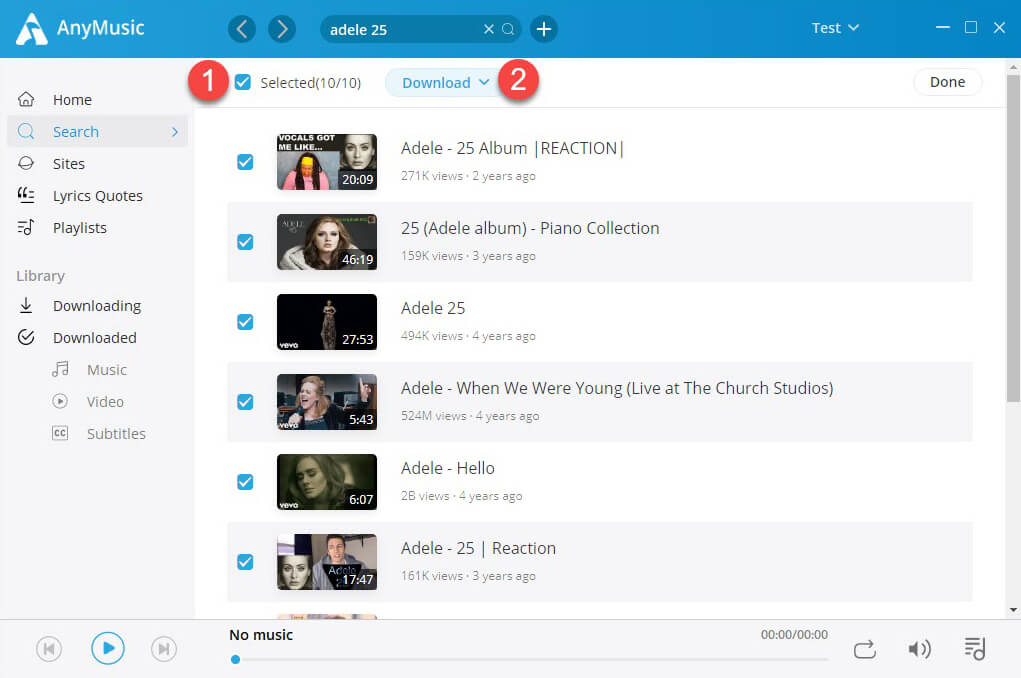Click the AnyMusic logo icon
This screenshot has width=1021, height=678.
coord(31,29)
